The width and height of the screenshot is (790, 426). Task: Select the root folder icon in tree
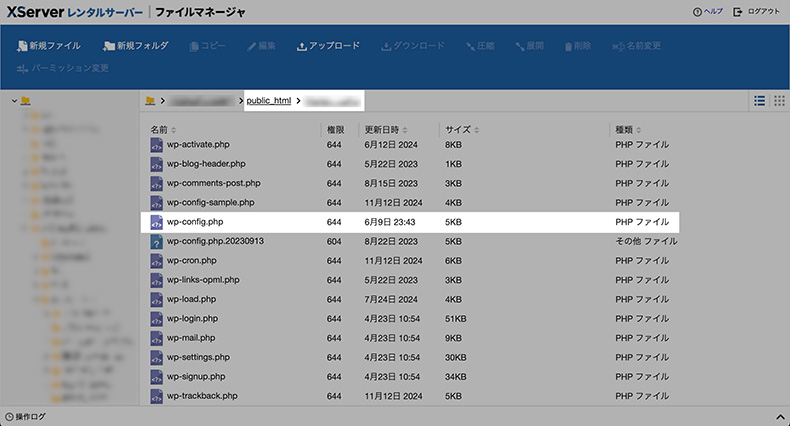point(26,101)
